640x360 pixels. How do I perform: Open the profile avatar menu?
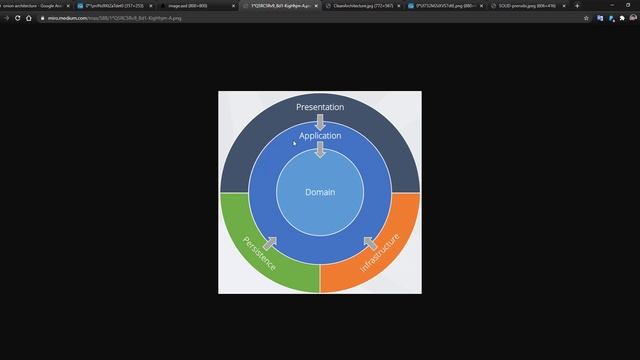633,18
